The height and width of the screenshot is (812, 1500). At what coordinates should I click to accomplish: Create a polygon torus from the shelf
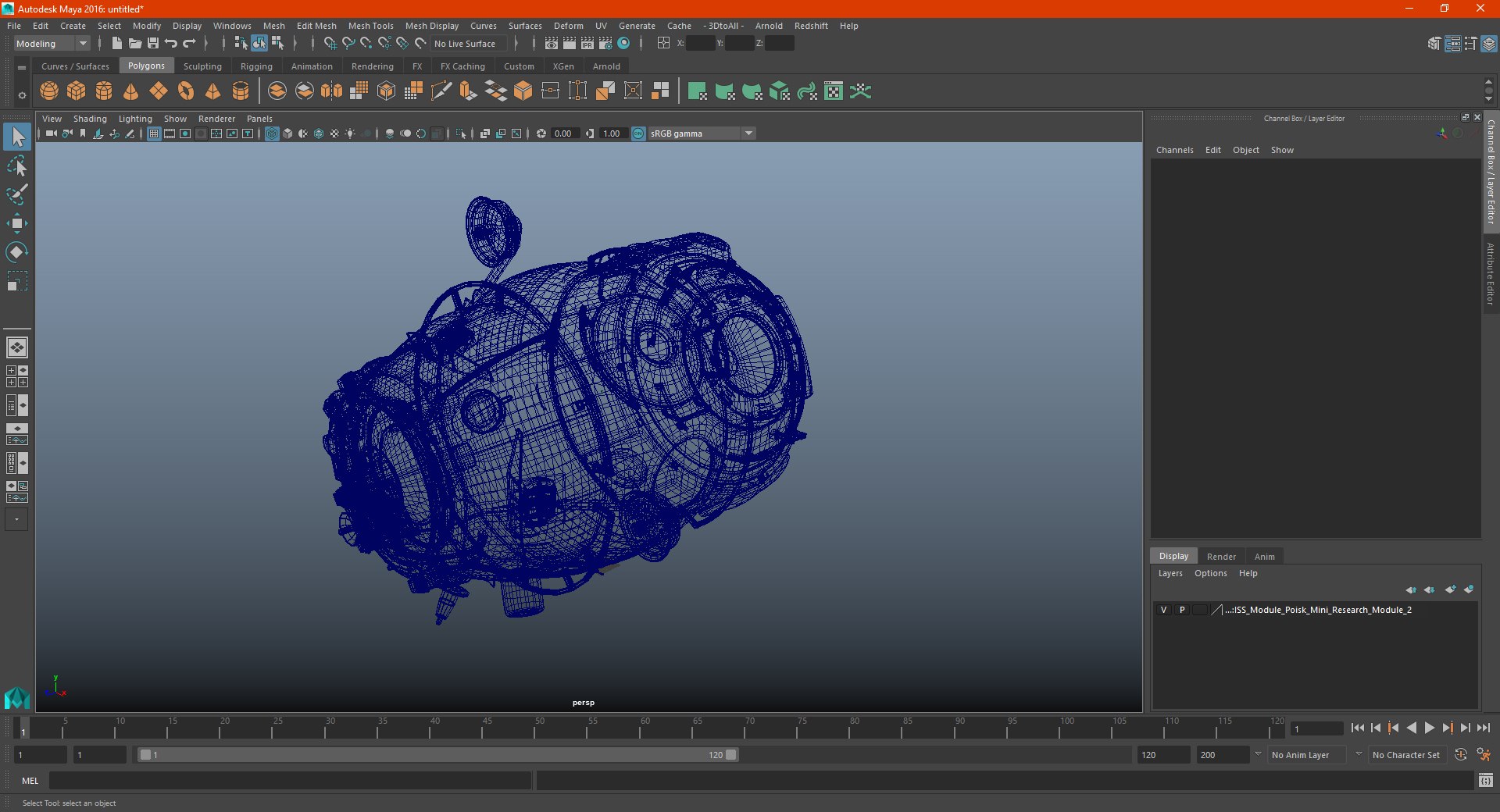186,91
